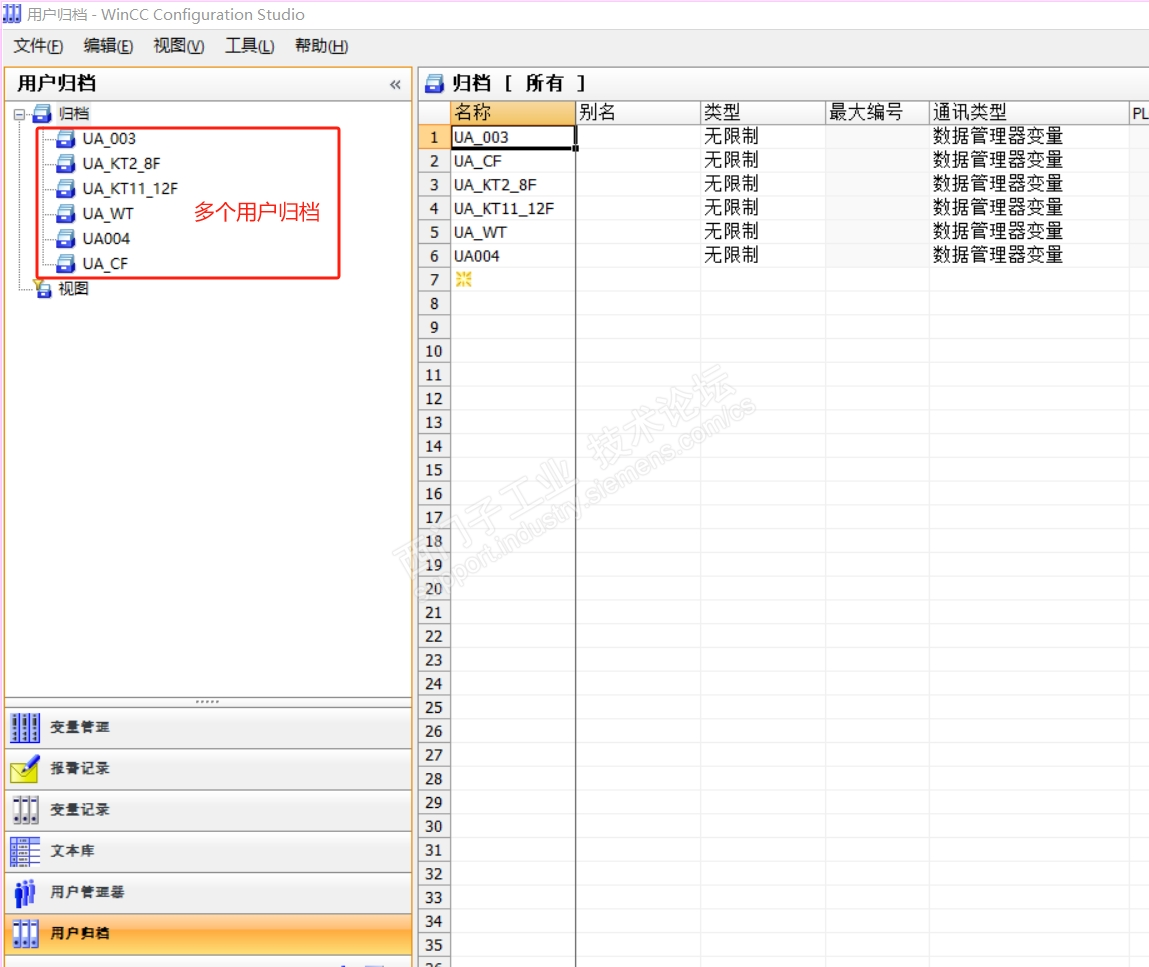Click the UA_WT archive icon in tree

(x=66, y=213)
